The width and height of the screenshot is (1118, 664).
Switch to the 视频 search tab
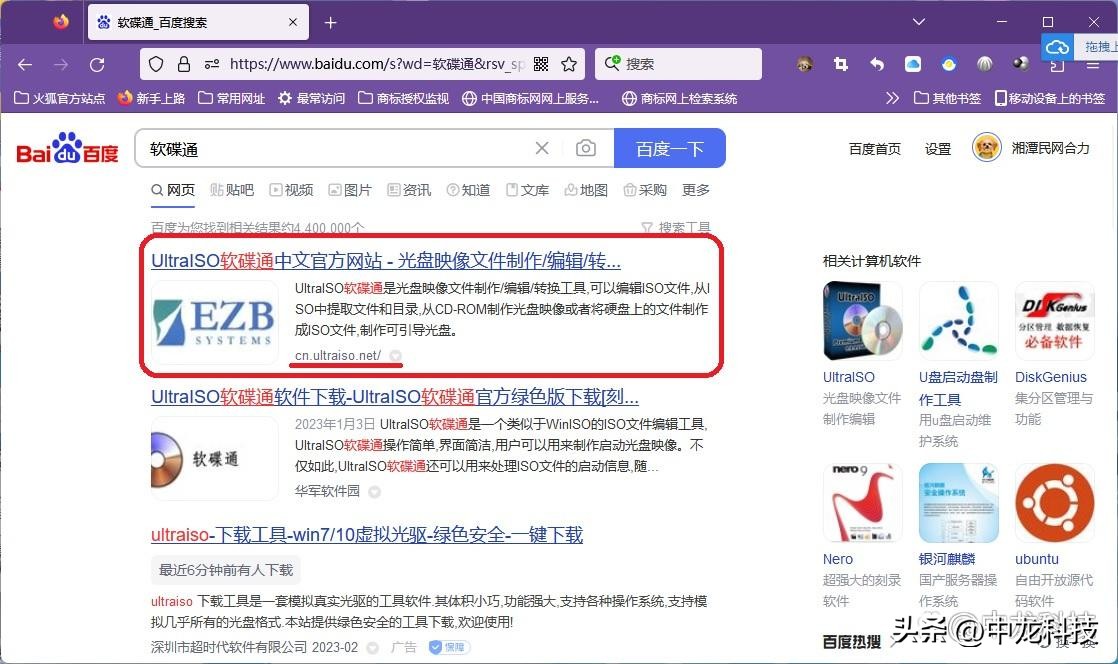pyautogui.click(x=297, y=189)
